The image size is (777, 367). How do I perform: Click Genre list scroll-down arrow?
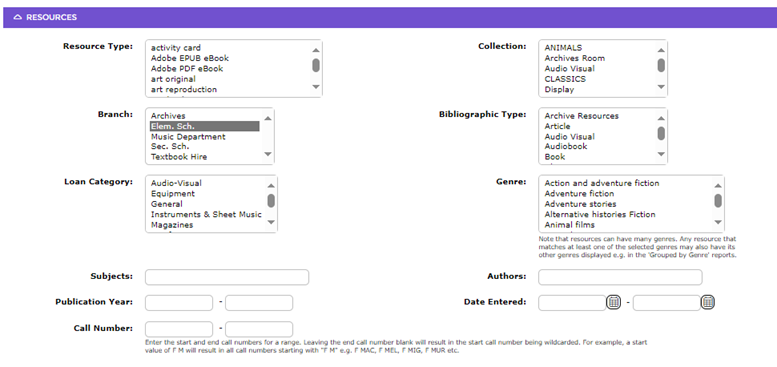tap(718, 222)
